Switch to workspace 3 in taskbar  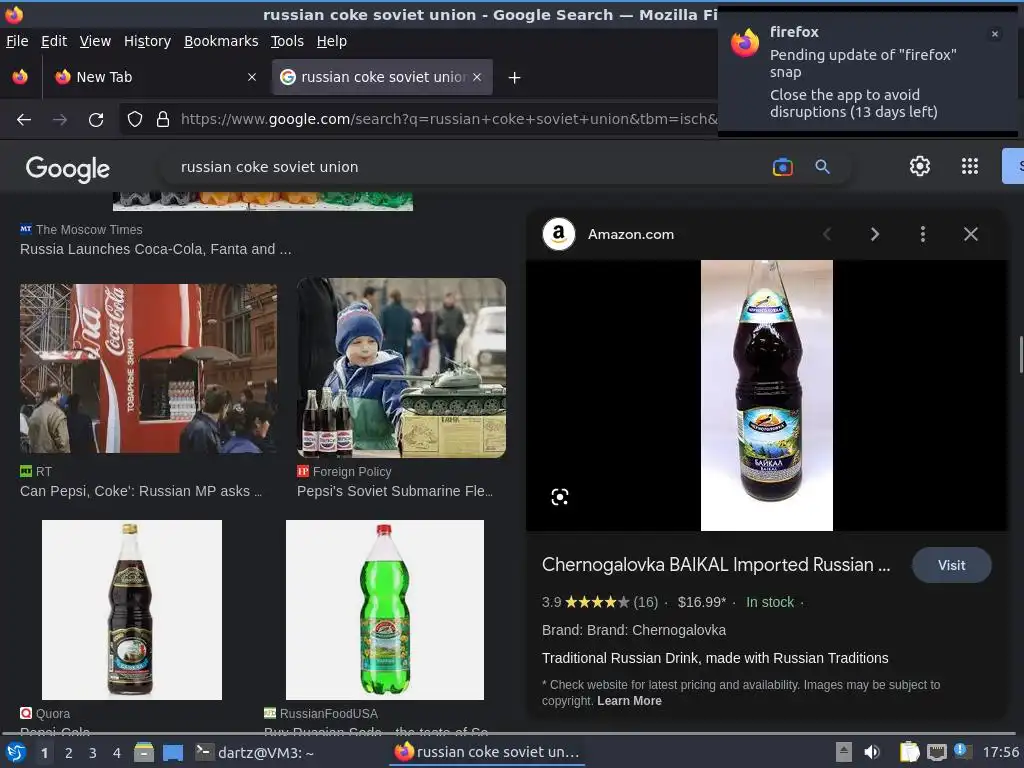(93, 753)
